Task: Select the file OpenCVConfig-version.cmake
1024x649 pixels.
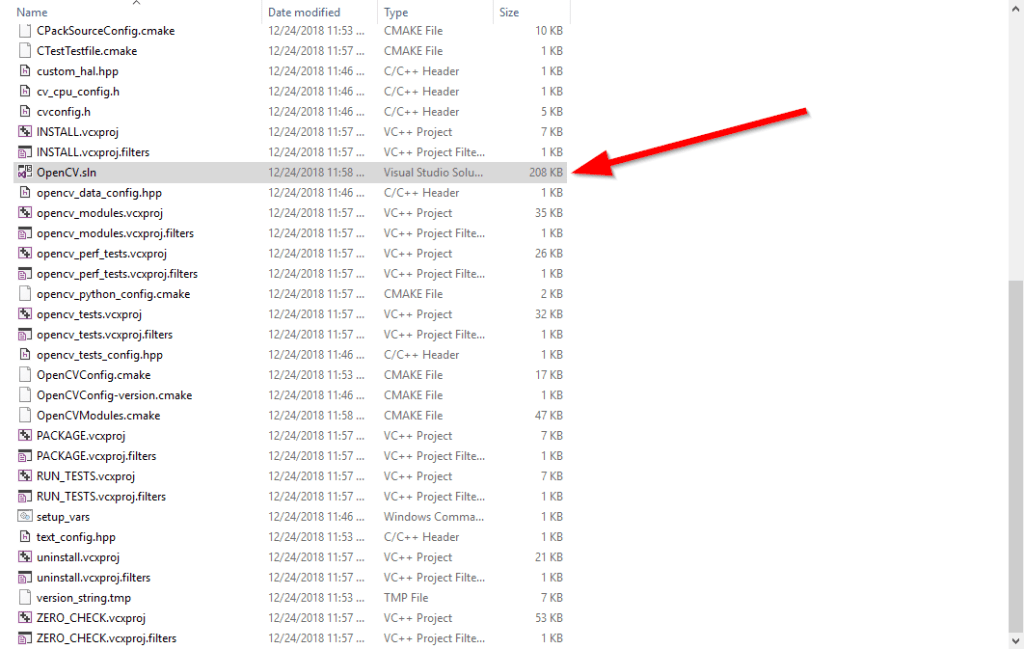Action: click(114, 395)
